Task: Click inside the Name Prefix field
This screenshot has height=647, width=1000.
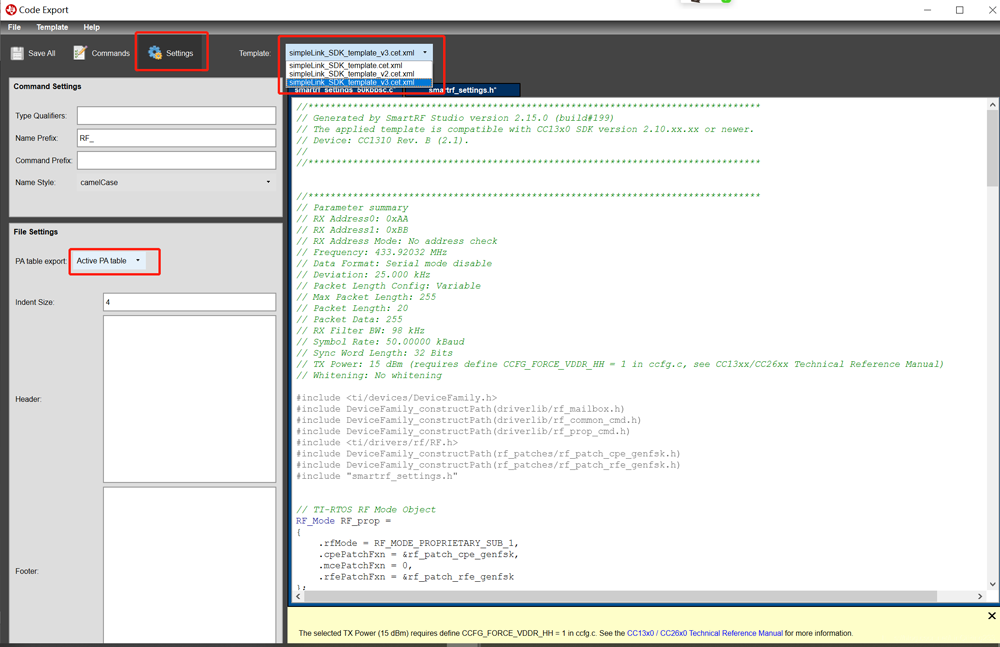Action: [176, 138]
